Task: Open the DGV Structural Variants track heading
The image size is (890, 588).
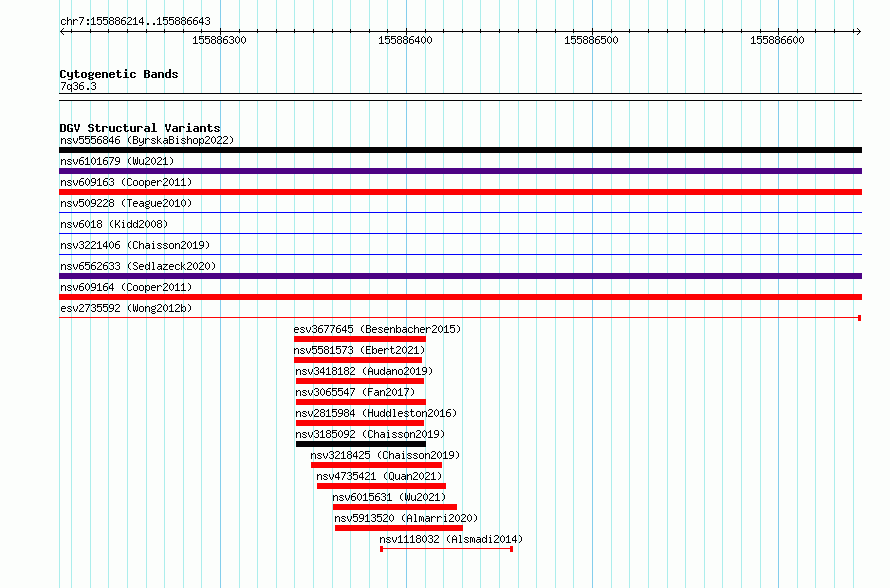Action: click(x=140, y=128)
